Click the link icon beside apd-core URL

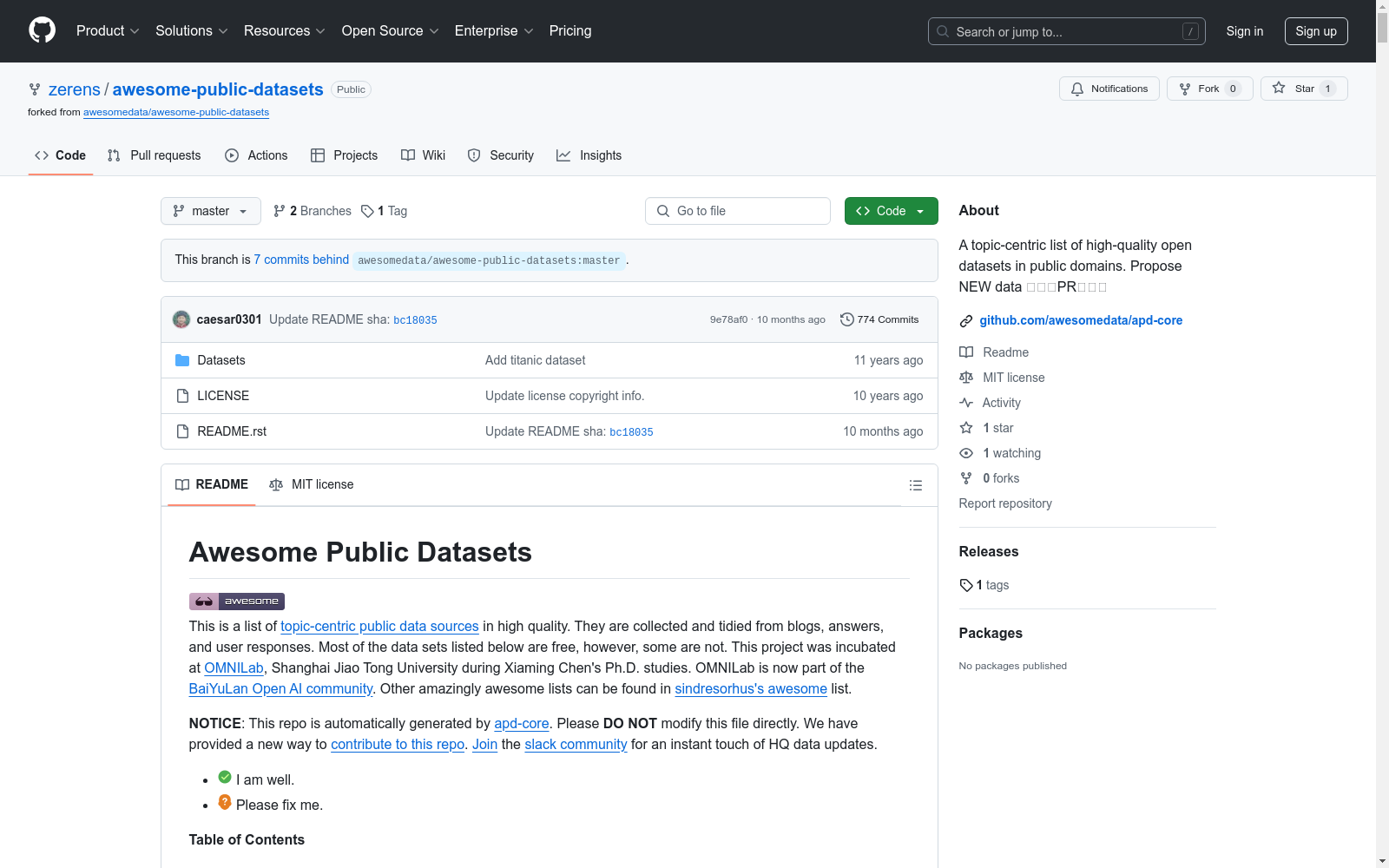coord(966,321)
